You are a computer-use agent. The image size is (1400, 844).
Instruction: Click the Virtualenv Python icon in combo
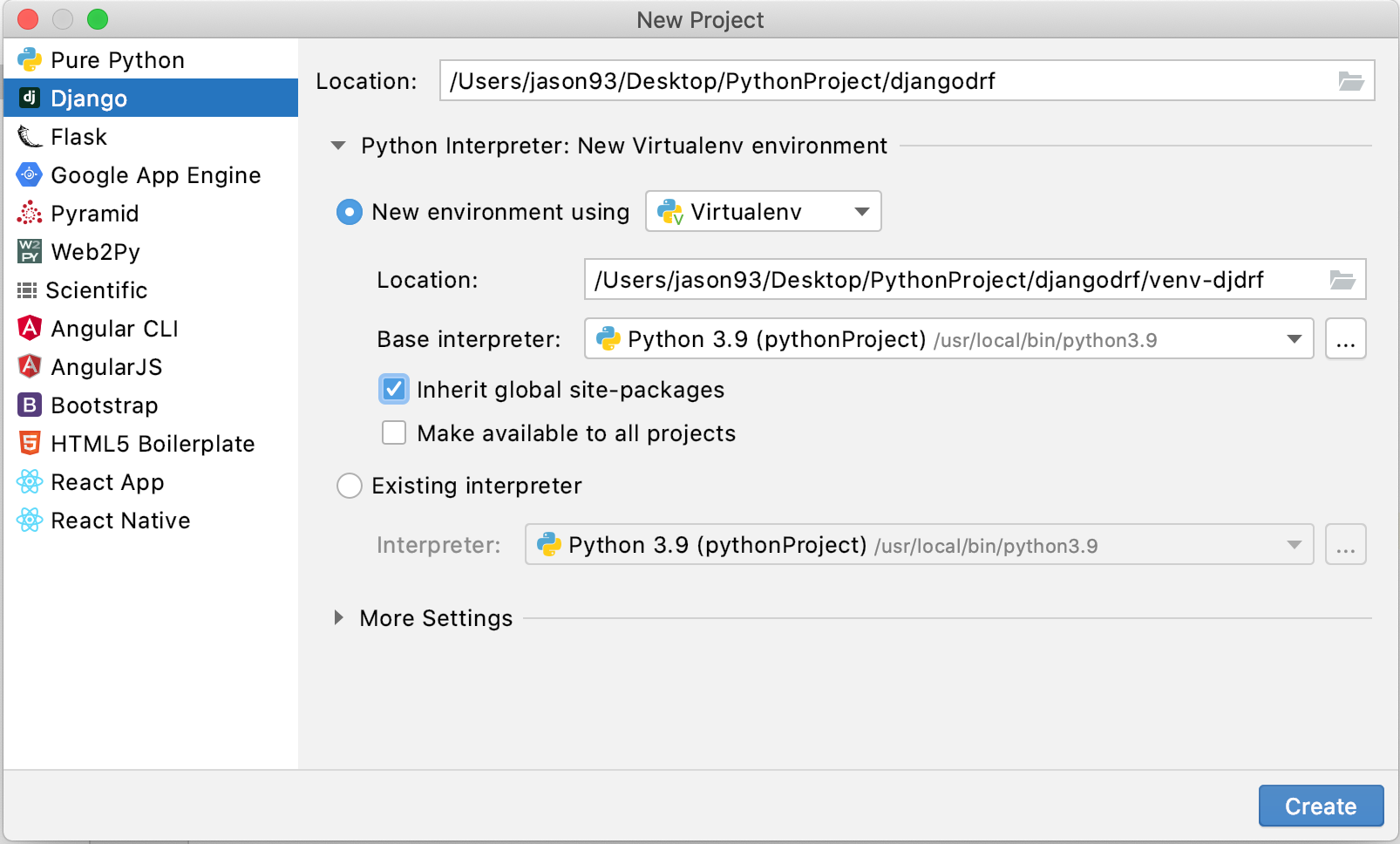pos(669,212)
